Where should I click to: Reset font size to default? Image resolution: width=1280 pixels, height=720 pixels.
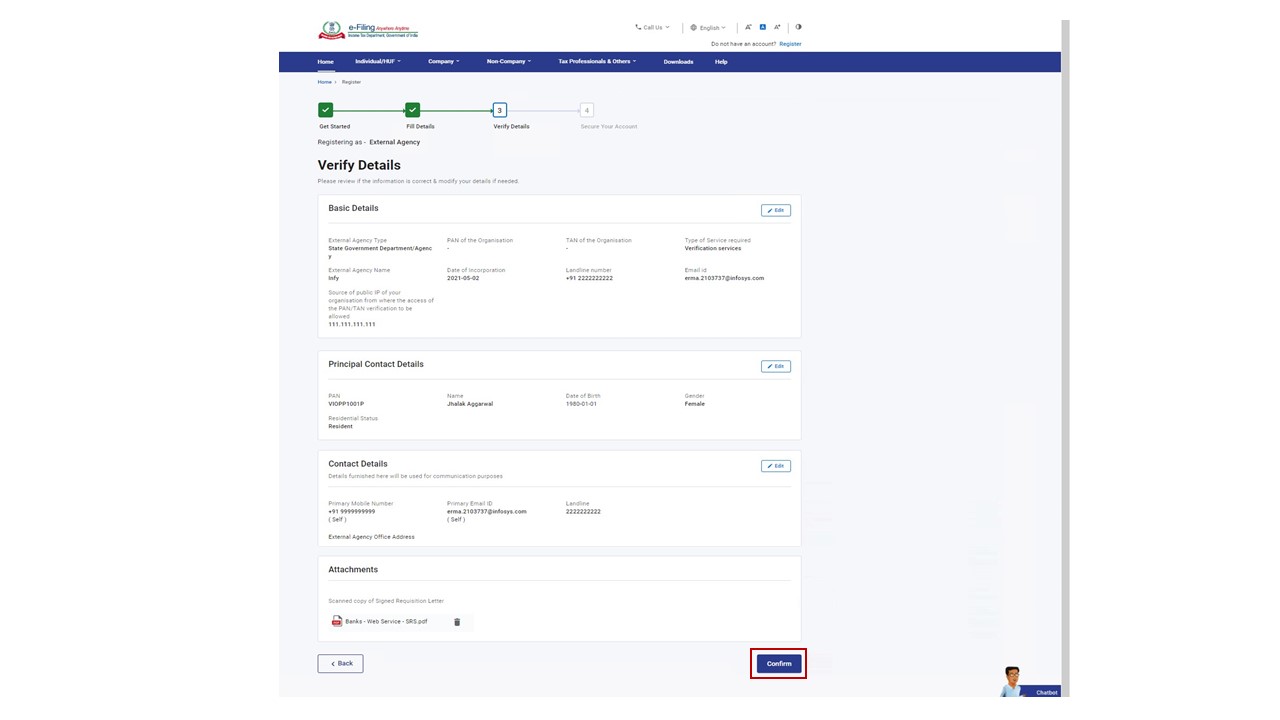(762, 28)
